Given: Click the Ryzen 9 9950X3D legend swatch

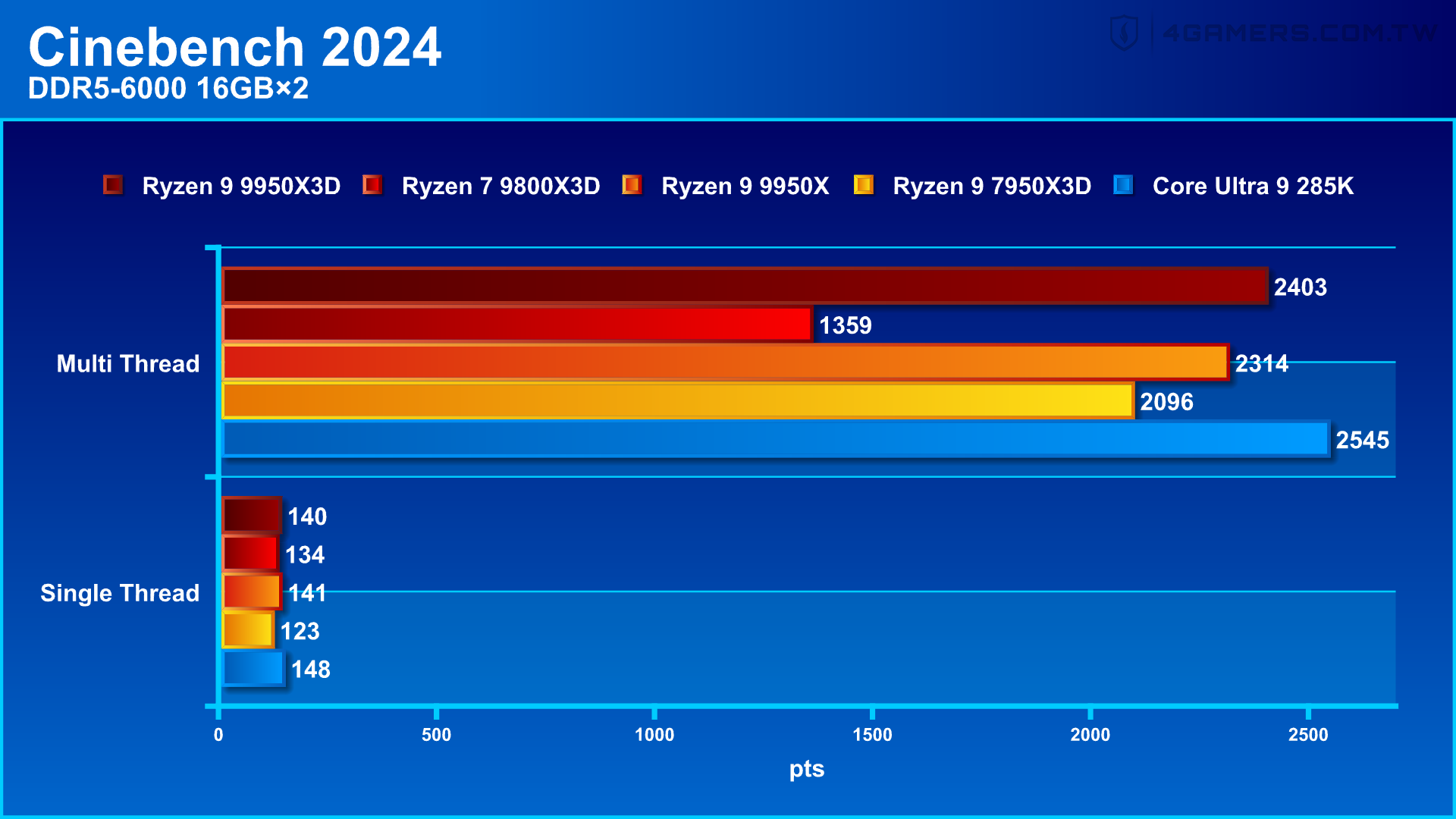Looking at the screenshot, I should (x=113, y=185).
